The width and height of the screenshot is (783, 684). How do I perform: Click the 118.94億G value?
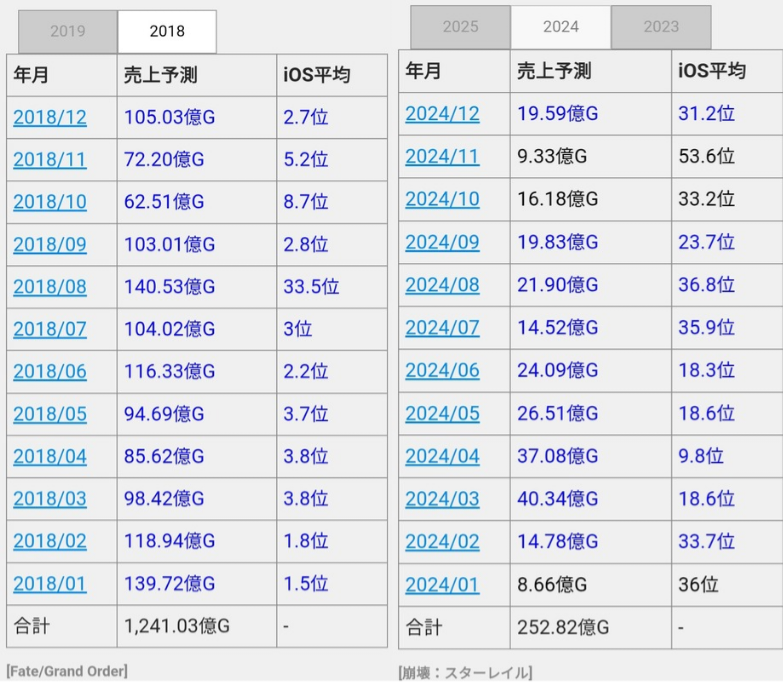pyautogui.click(x=169, y=541)
